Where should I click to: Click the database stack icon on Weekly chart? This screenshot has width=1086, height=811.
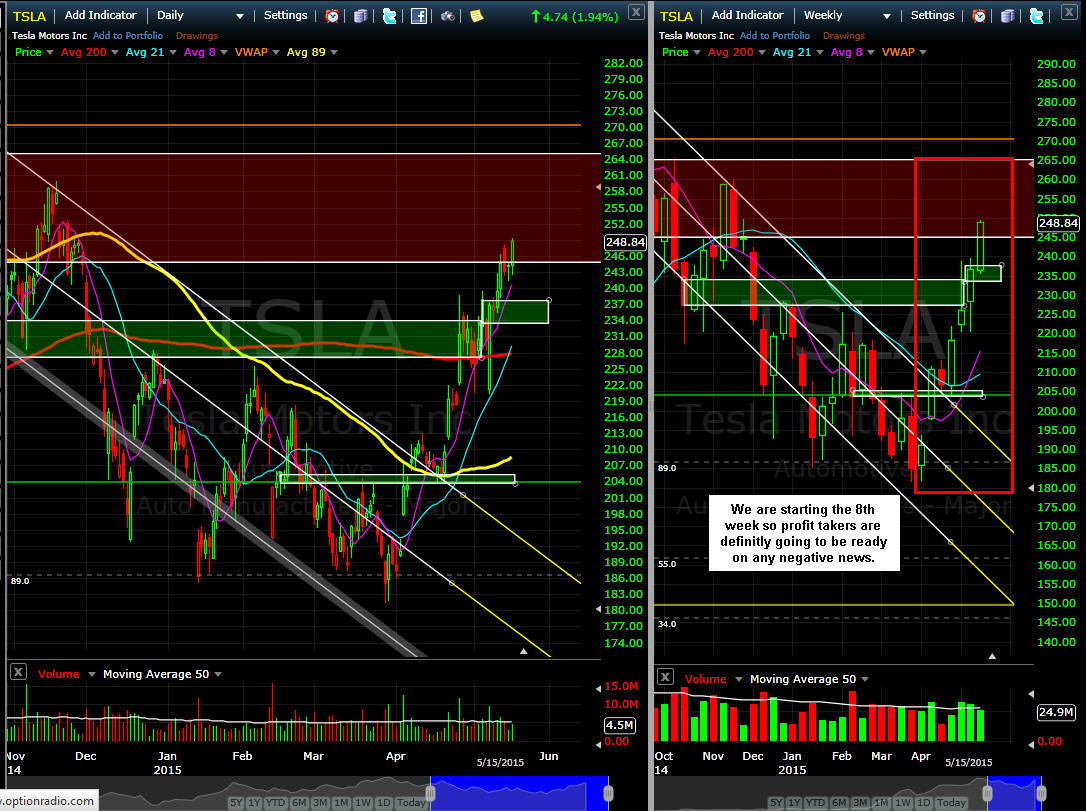click(1008, 16)
